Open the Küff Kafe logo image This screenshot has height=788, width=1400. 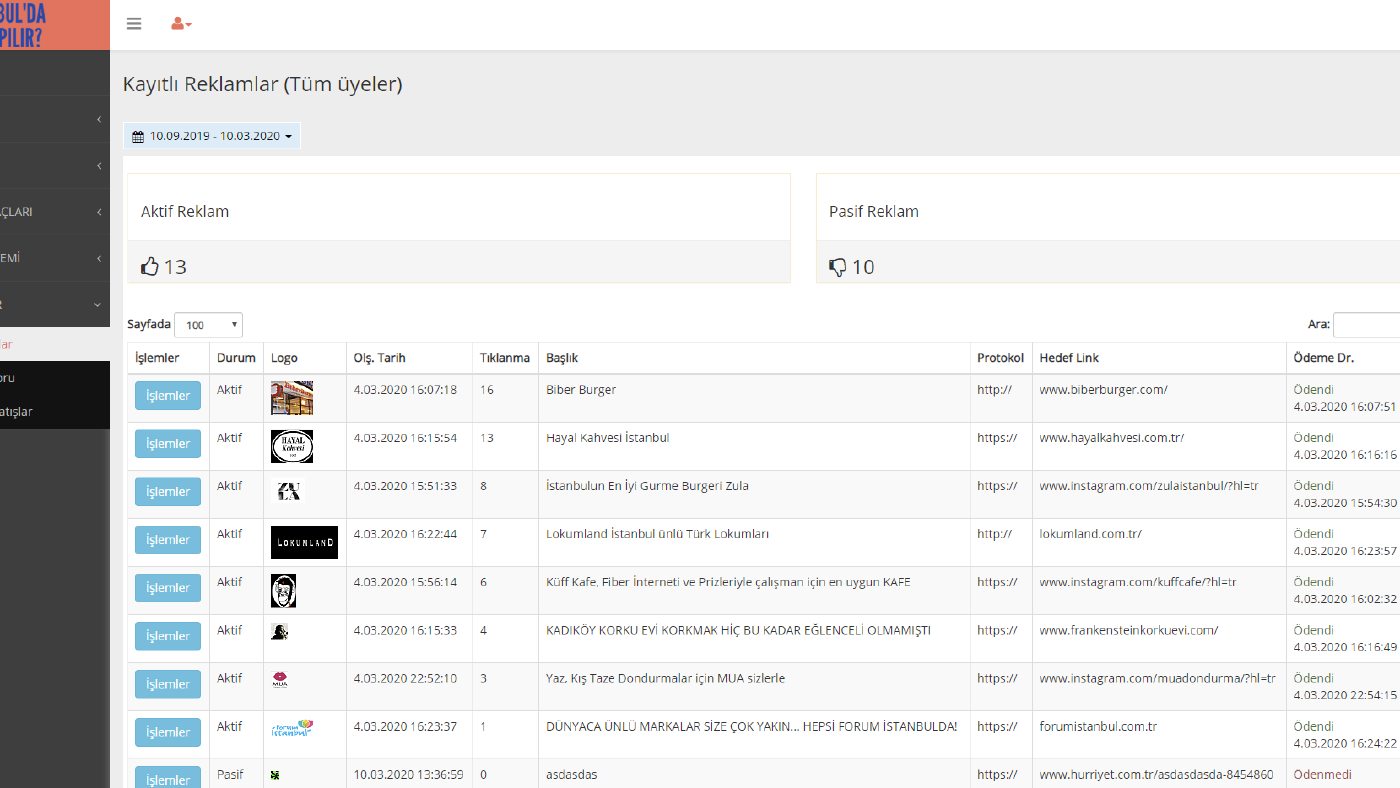click(283, 590)
